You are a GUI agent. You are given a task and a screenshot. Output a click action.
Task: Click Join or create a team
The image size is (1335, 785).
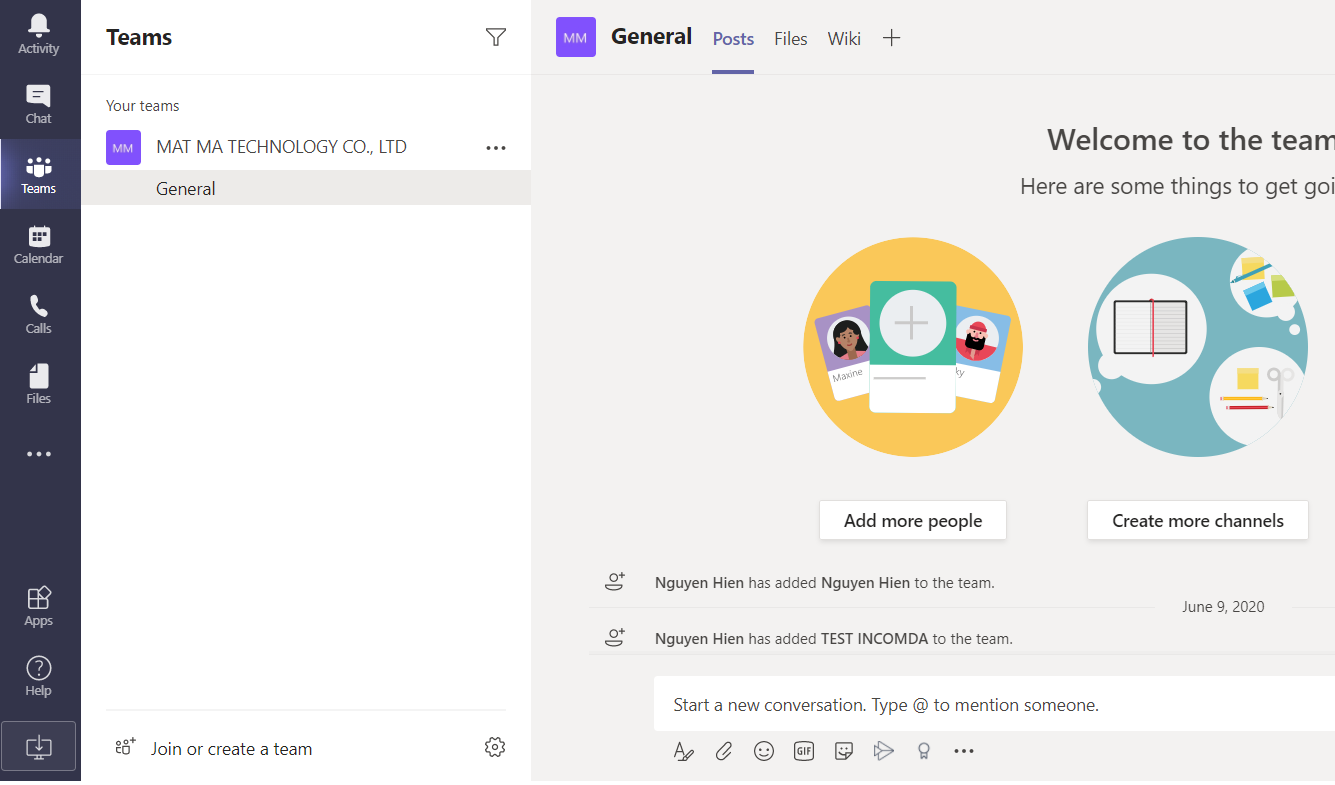(x=231, y=749)
